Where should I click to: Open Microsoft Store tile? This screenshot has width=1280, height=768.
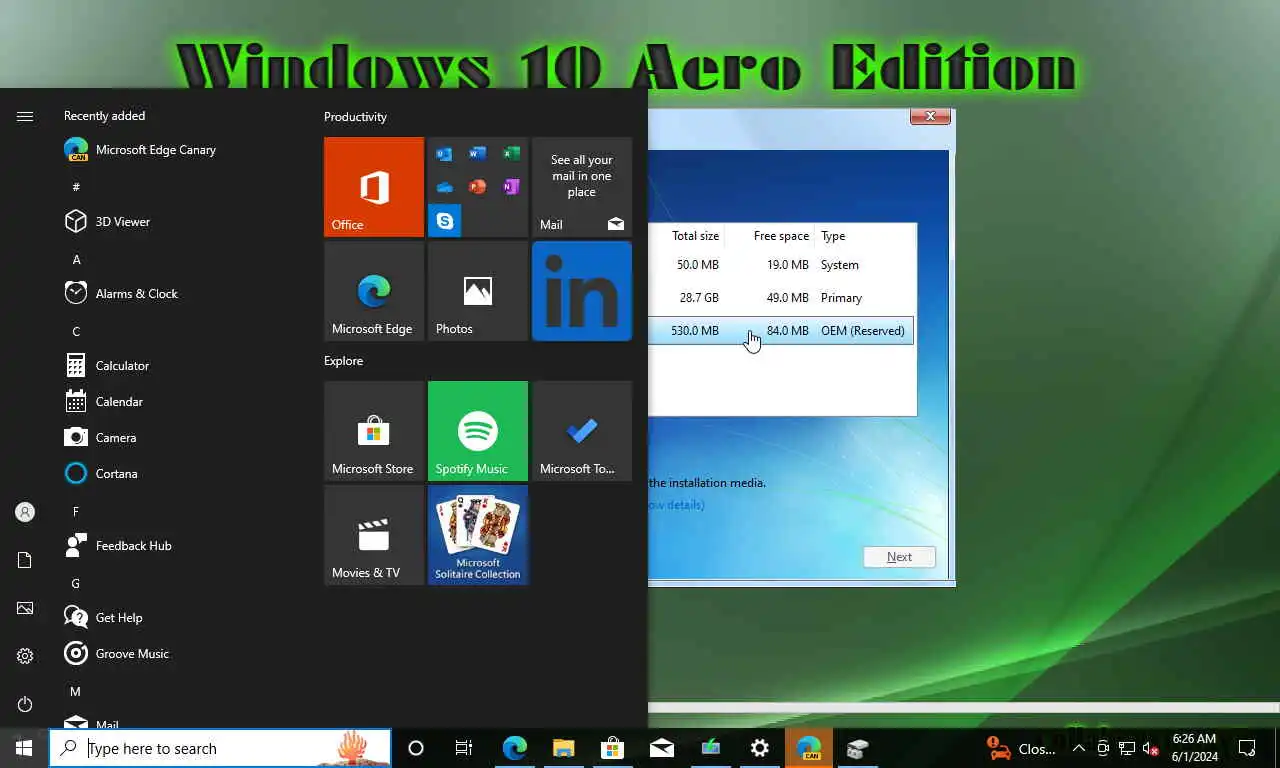pyautogui.click(x=374, y=431)
